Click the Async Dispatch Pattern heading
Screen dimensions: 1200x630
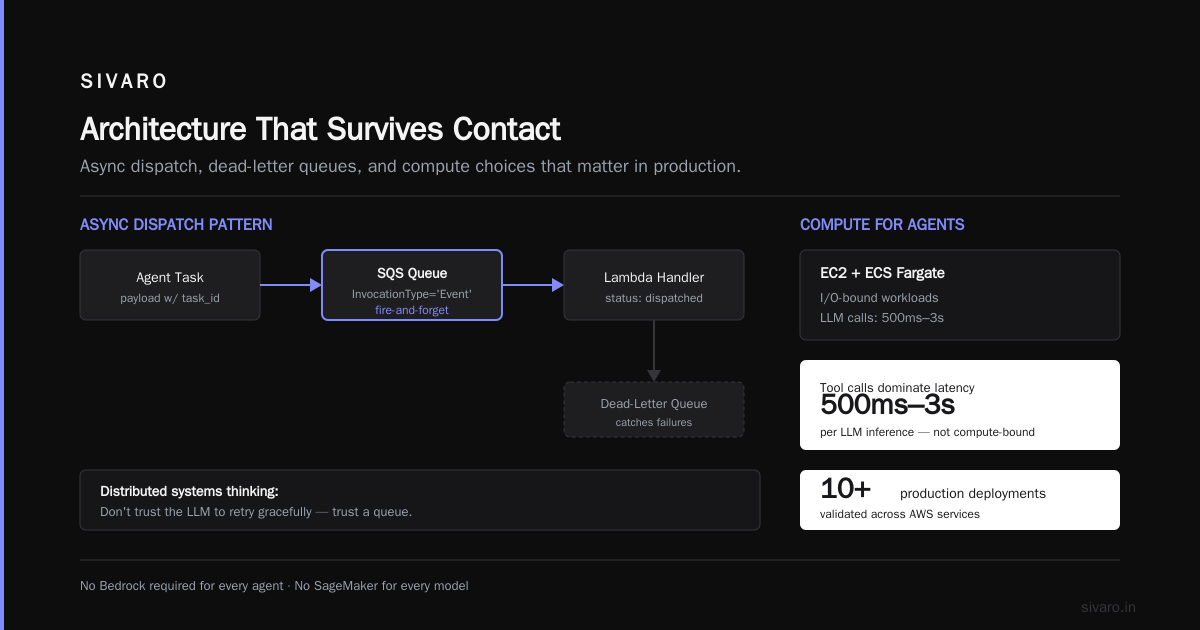176,224
